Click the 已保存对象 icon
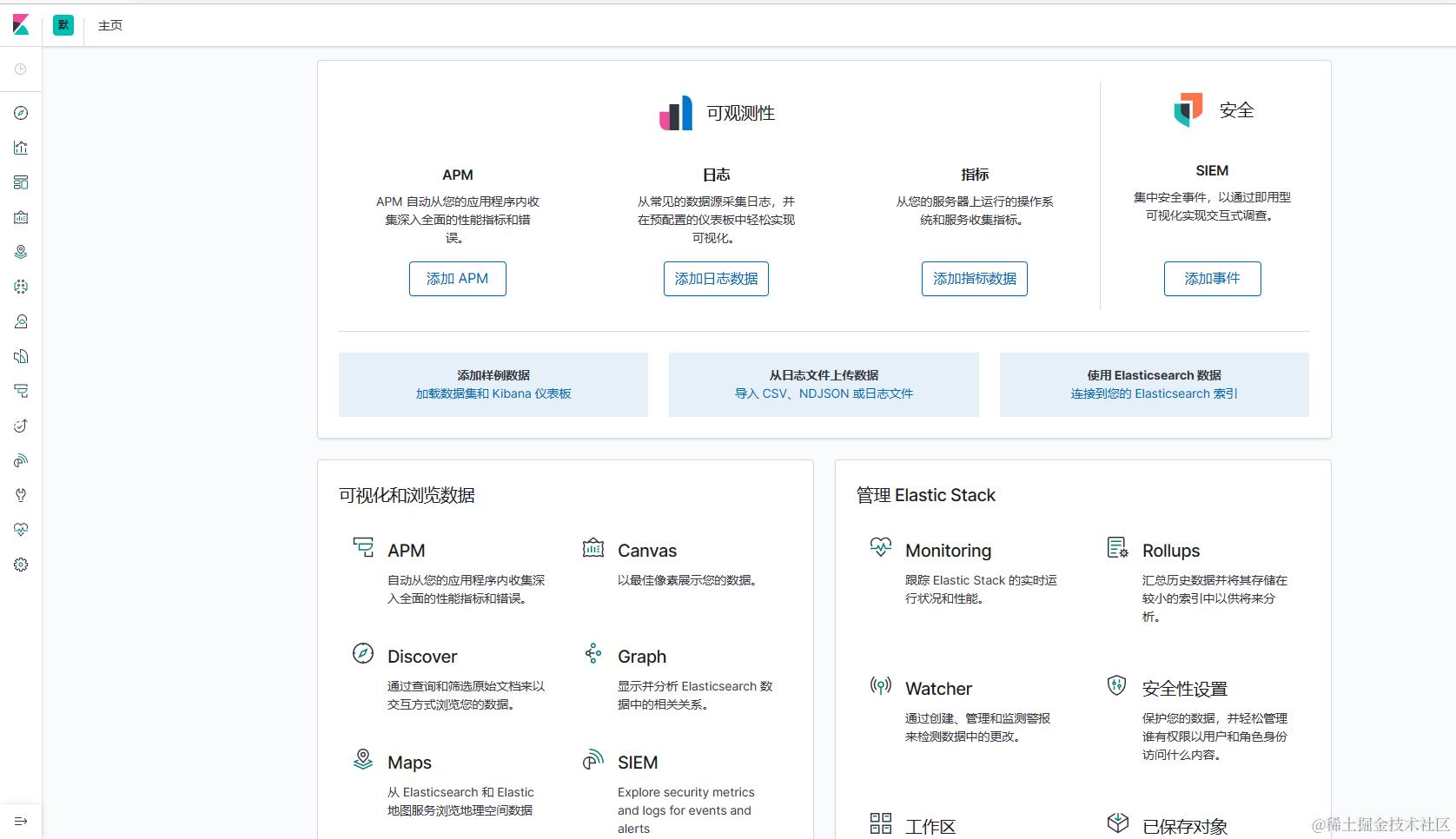The height and width of the screenshot is (839, 1456). [1118, 823]
